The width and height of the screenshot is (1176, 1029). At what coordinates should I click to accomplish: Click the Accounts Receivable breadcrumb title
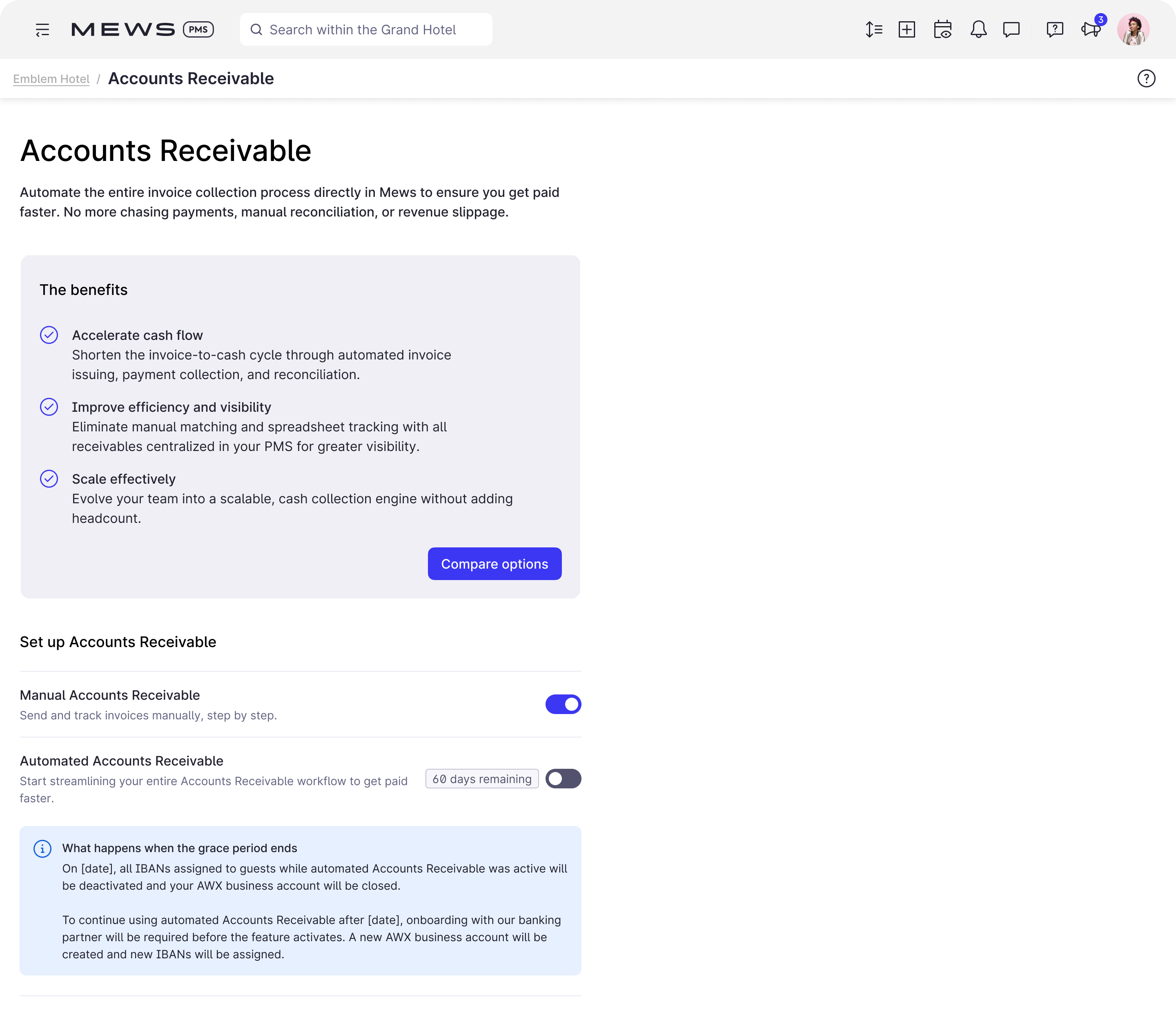tap(191, 79)
